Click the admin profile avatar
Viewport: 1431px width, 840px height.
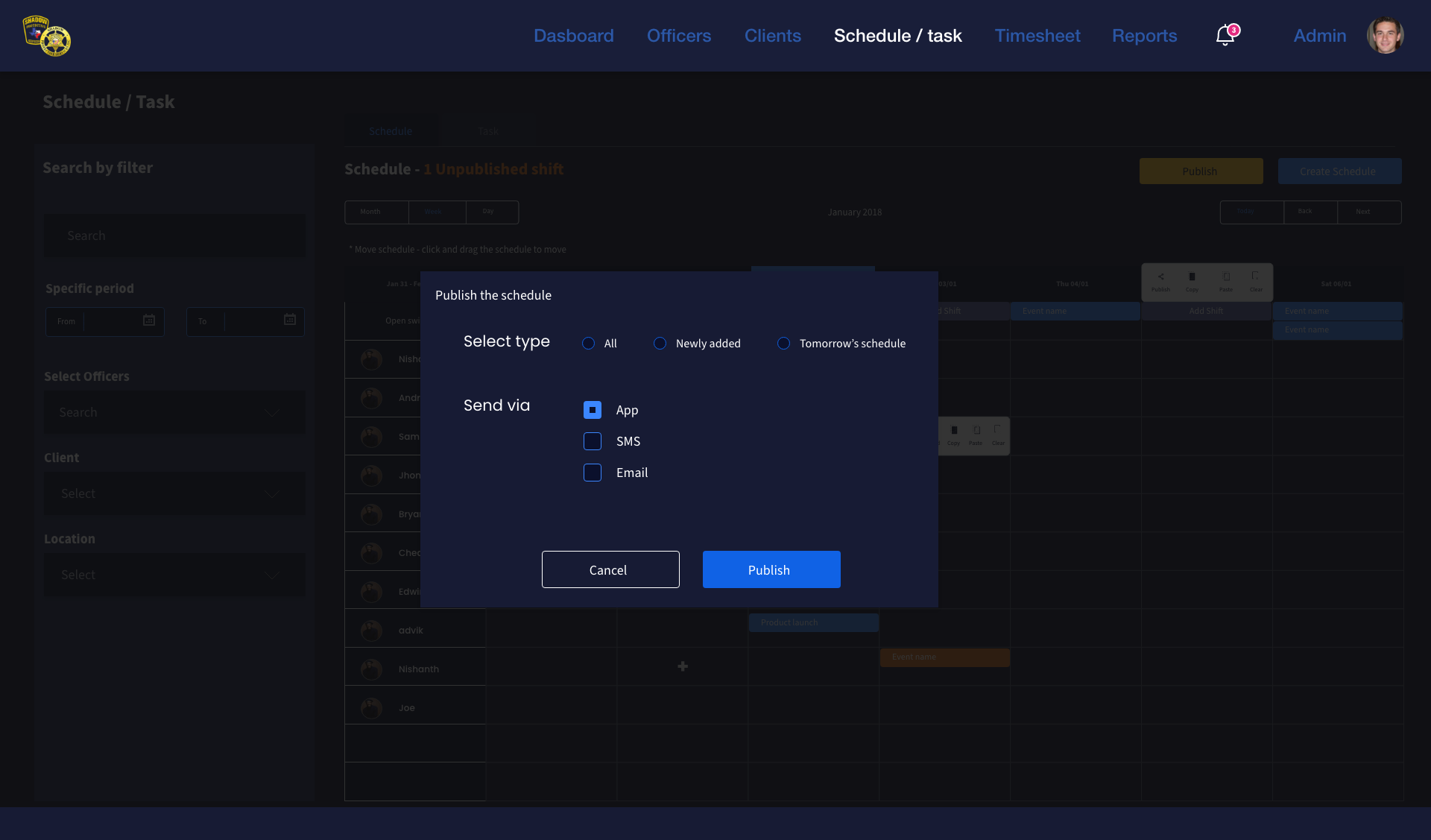click(x=1385, y=35)
